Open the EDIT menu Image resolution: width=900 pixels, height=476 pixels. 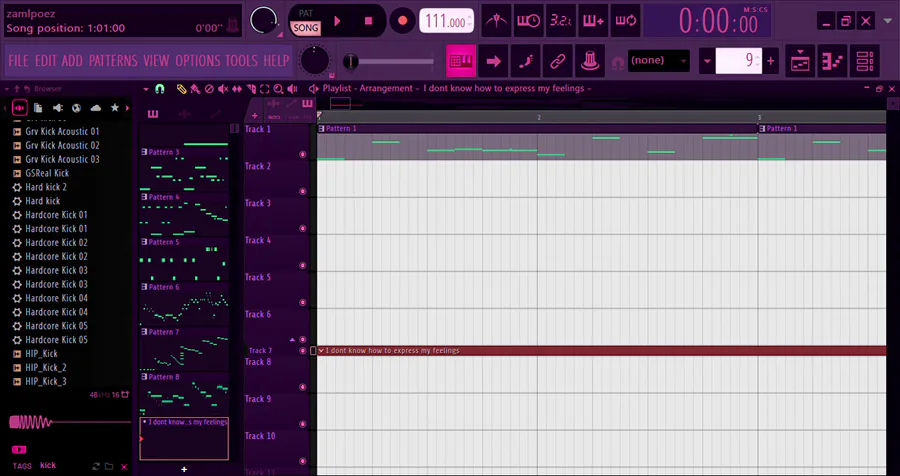(x=45, y=60)
